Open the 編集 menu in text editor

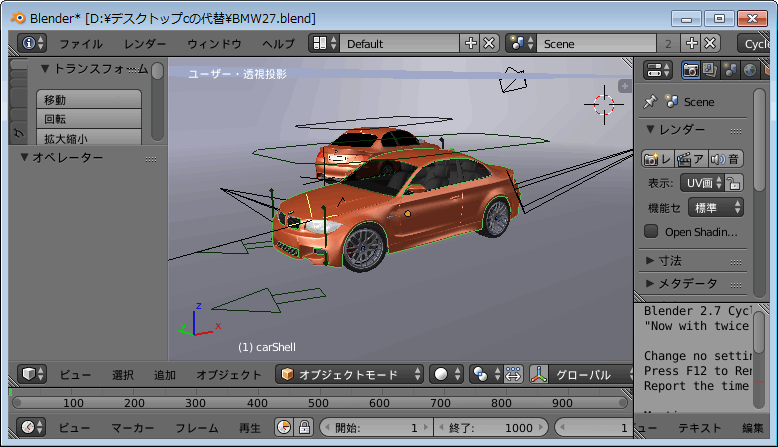point(753,428)
